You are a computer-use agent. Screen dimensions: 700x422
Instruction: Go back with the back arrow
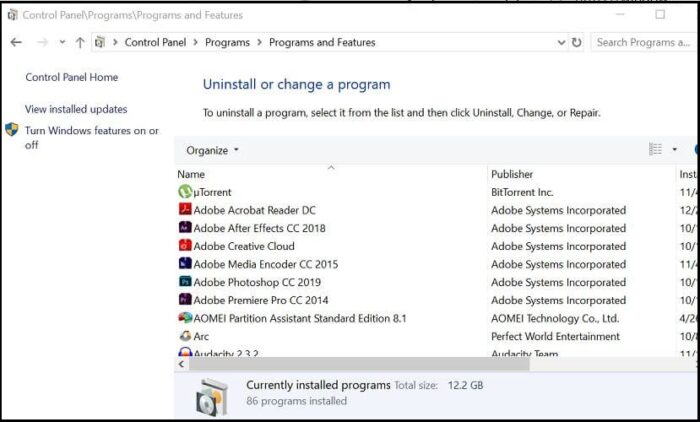coord(16,42)
